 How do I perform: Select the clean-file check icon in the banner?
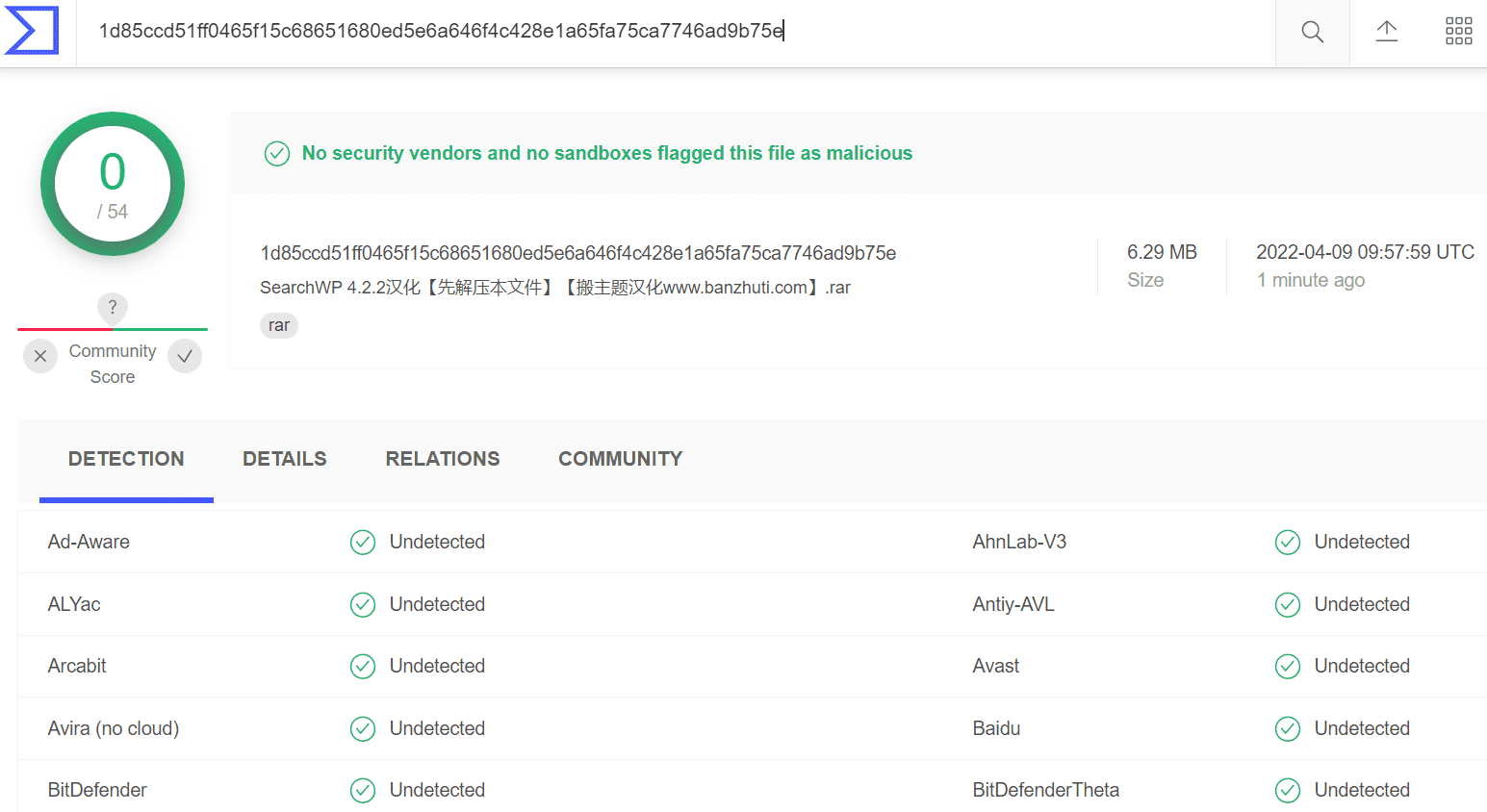pos(277,154)
